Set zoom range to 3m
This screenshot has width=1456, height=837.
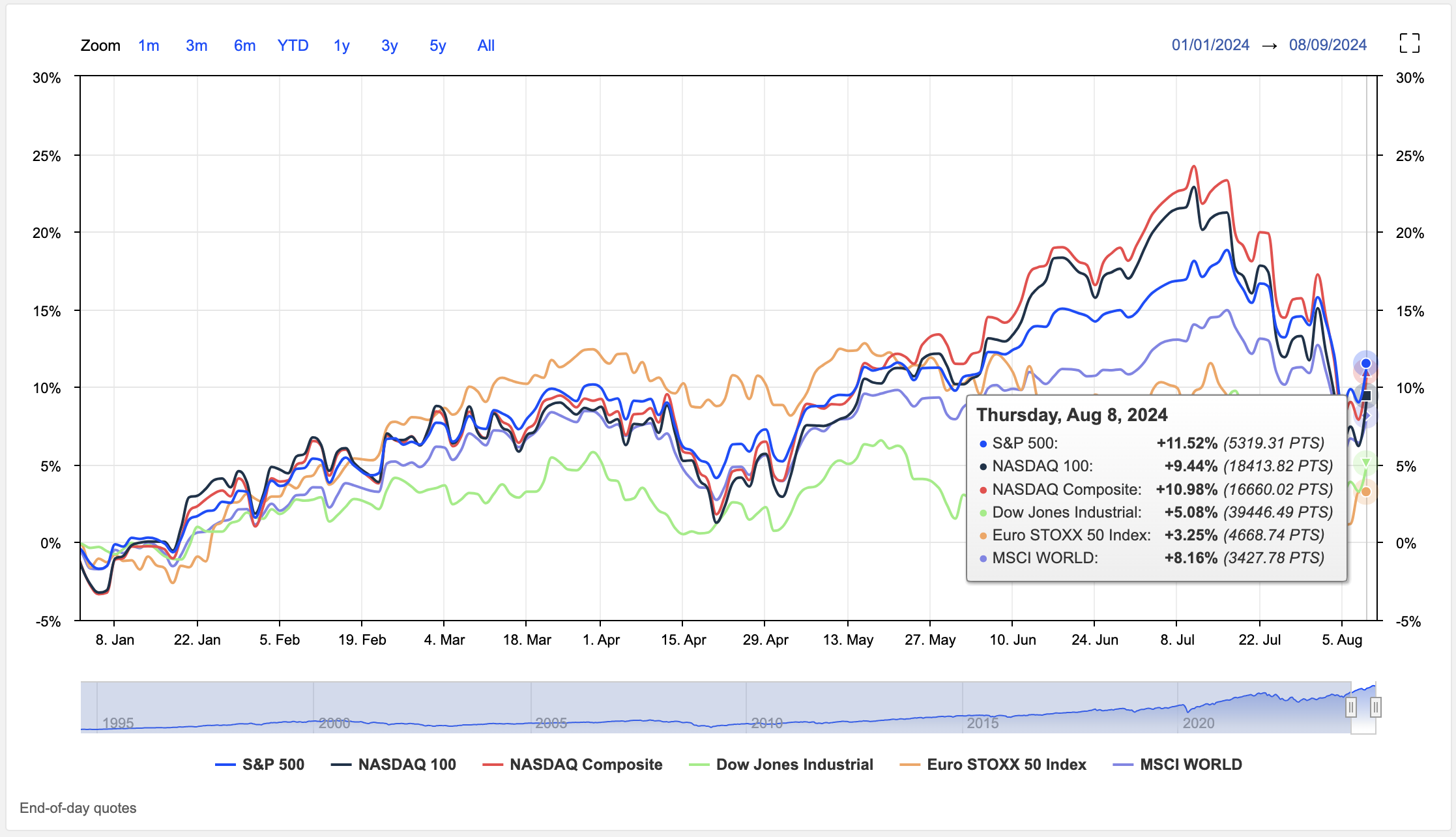point(196,46)
